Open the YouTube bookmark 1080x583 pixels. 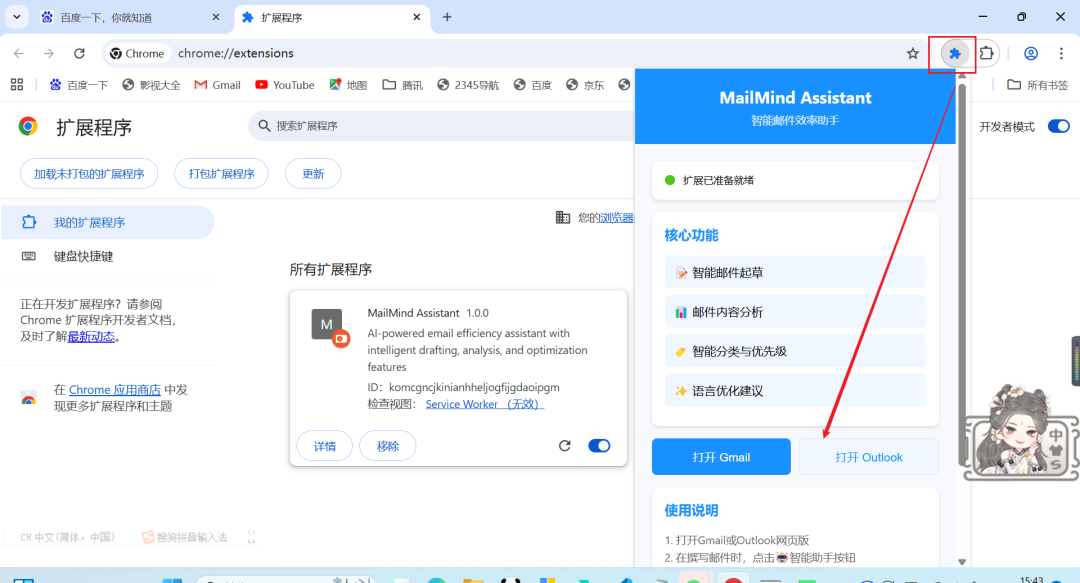pos(284,85)
